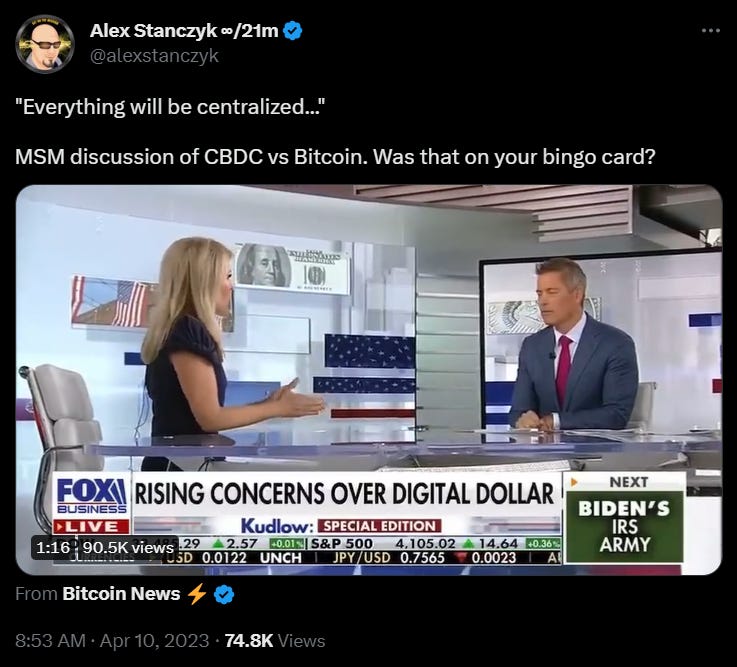The image size is (737, 667).
Task: Click the lightning bolt emoji after Bitcoin News
Action: (197, 594)
